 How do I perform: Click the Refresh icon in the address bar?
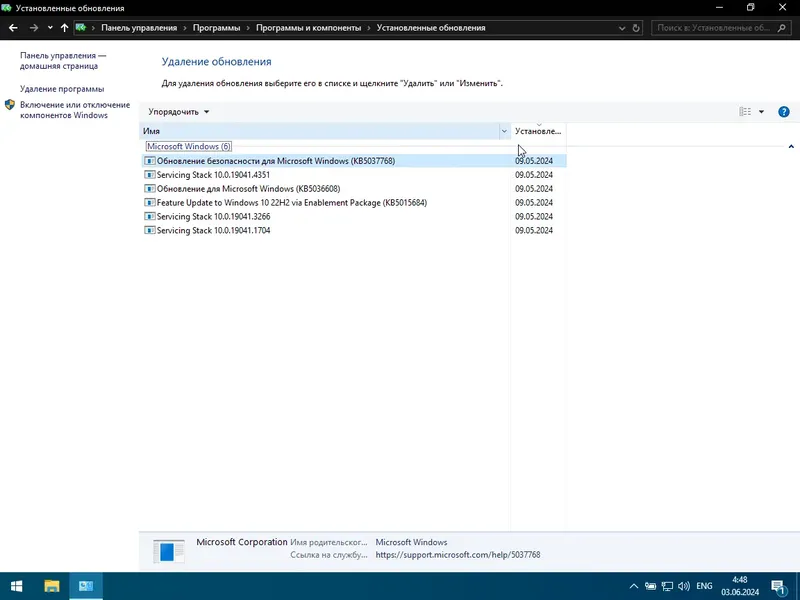[637, 27]
